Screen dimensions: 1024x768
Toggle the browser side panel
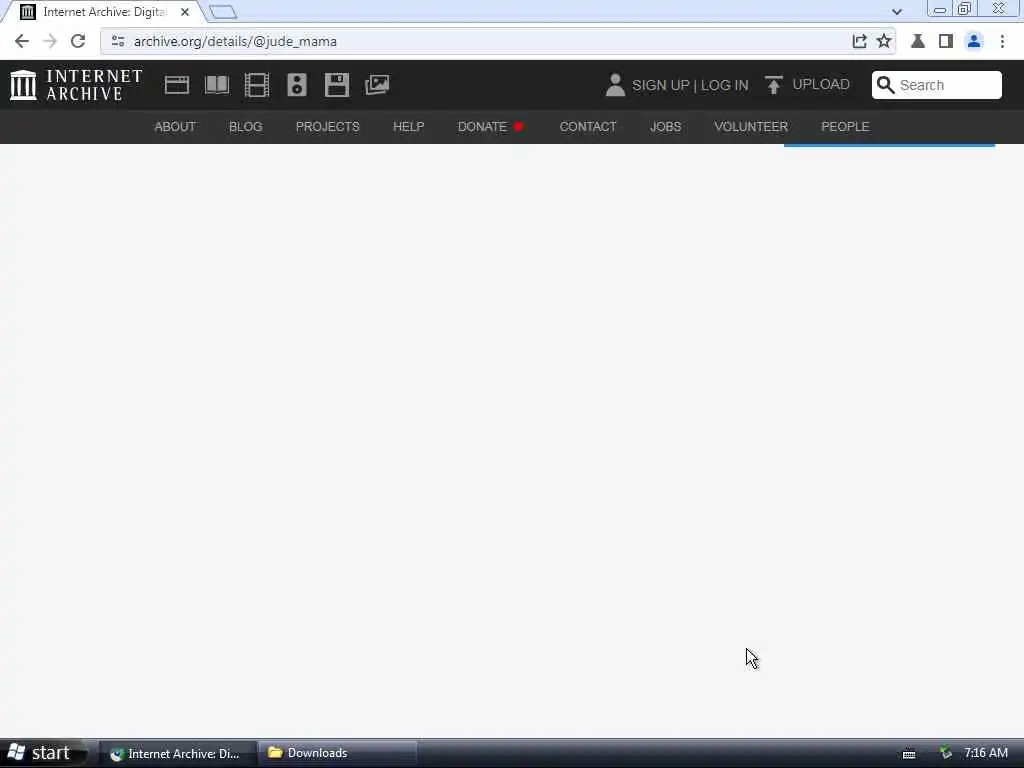(x=946, y=41)
